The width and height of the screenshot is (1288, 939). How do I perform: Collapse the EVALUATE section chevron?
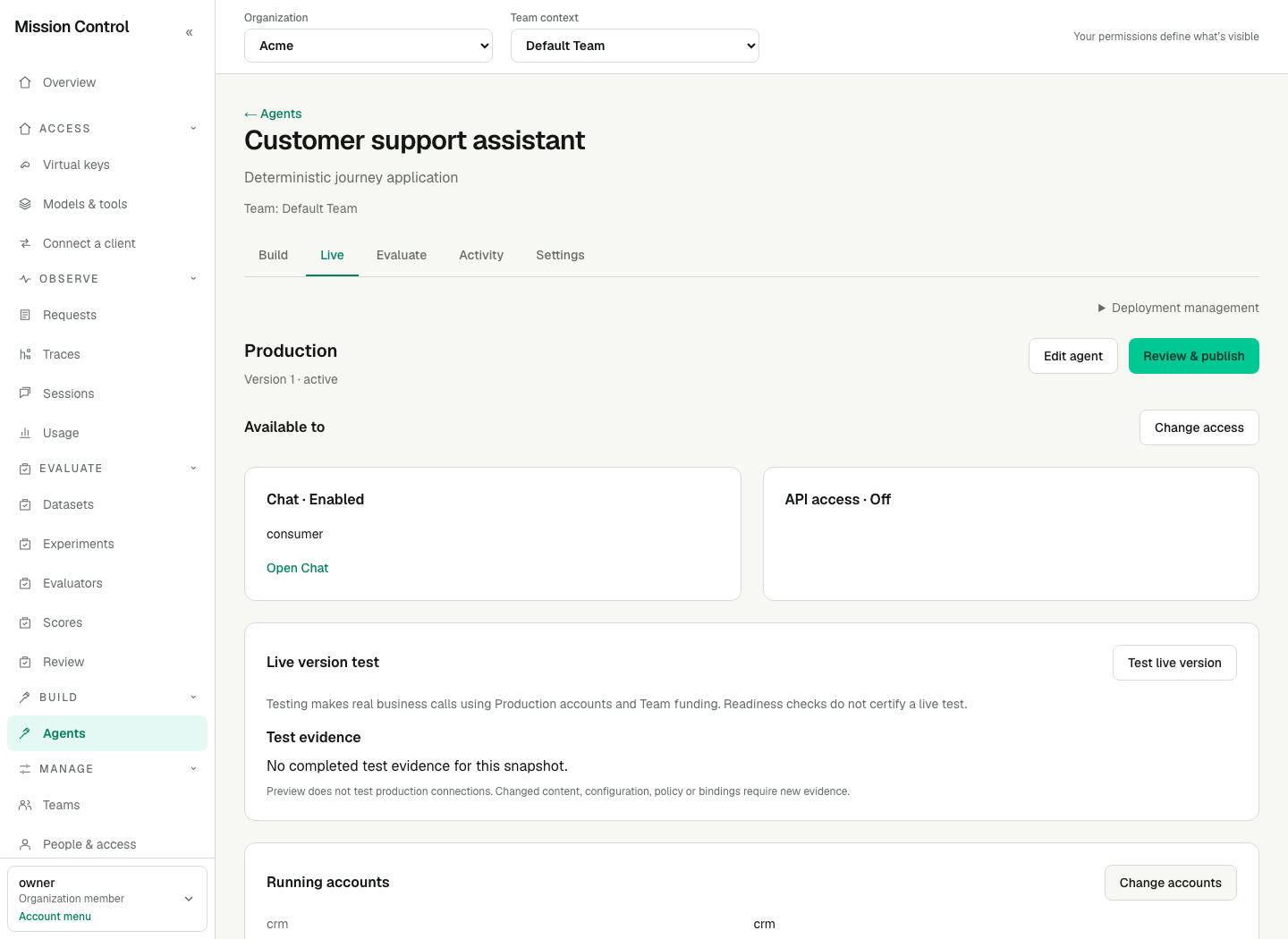click(x=193, y=469)
